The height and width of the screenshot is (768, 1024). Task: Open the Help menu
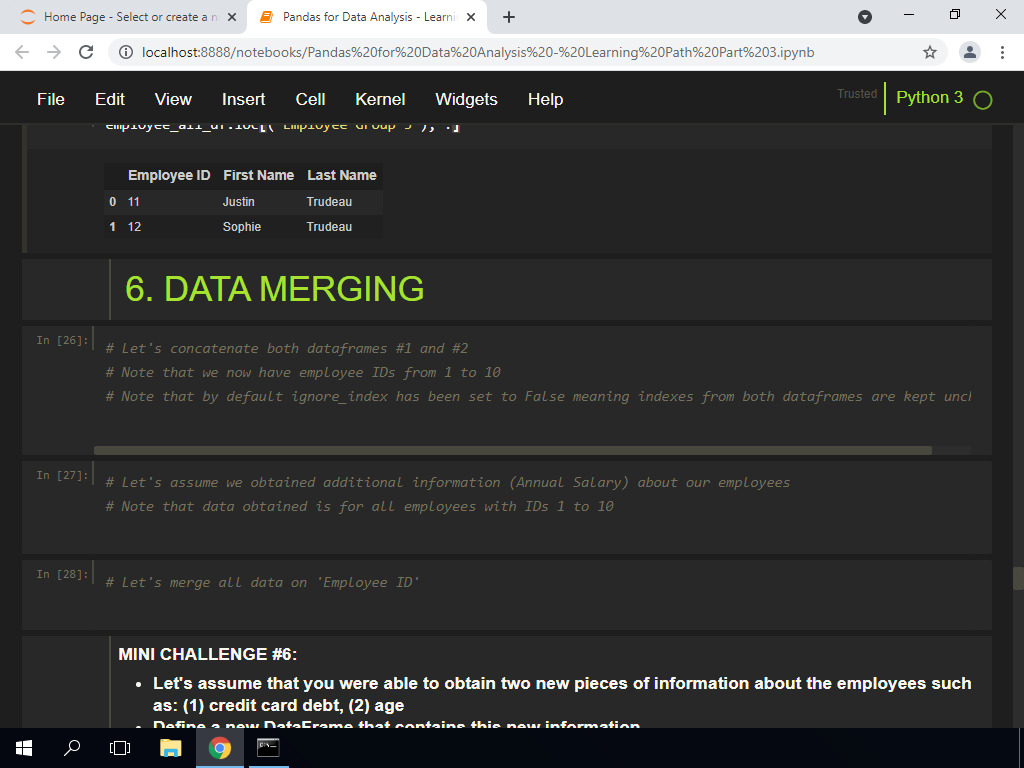pos(545,99)
